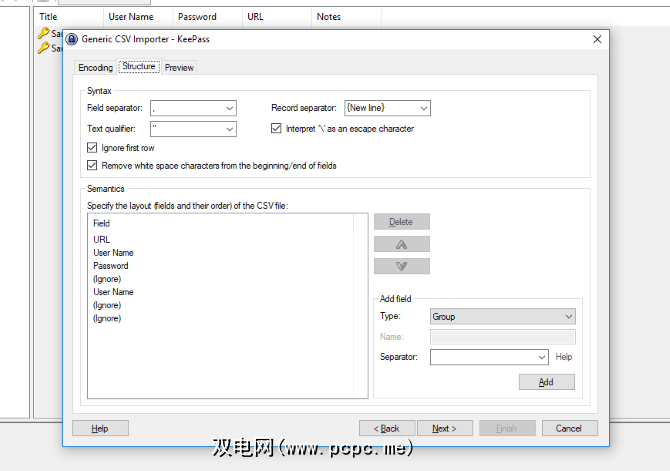
Task: Click the Finish button
Action: tap(507, 428)
